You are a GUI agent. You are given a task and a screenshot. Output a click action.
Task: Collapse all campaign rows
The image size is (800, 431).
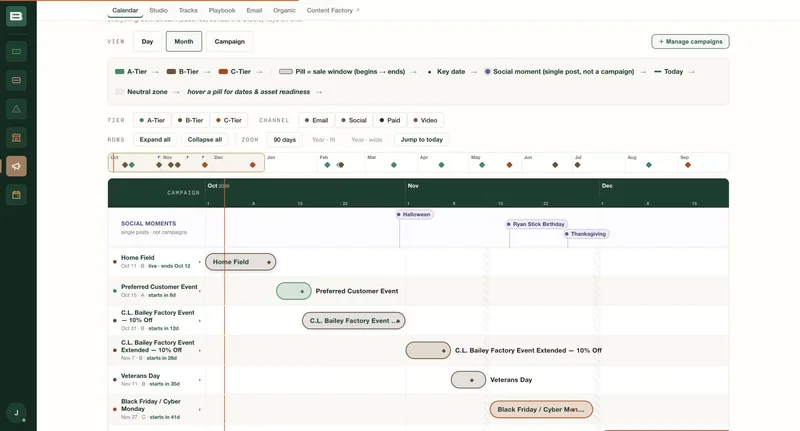click(x=205, y=140)
